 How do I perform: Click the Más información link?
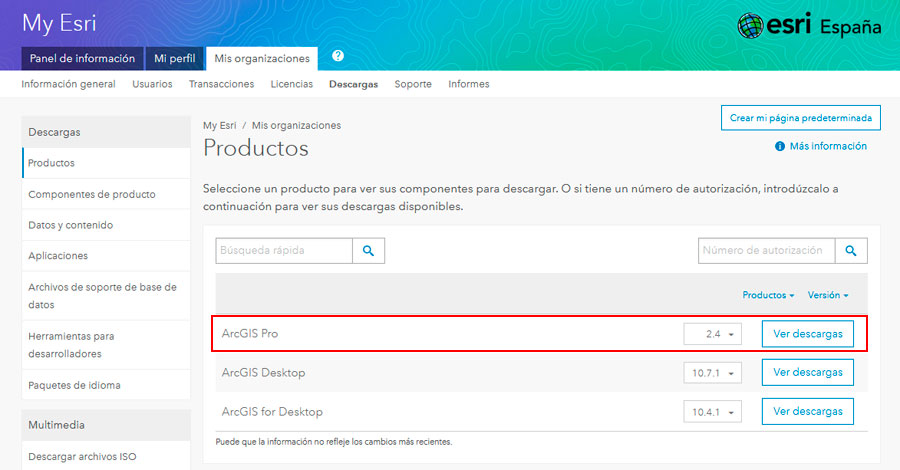pyautogui.click(x=828, y=146)
